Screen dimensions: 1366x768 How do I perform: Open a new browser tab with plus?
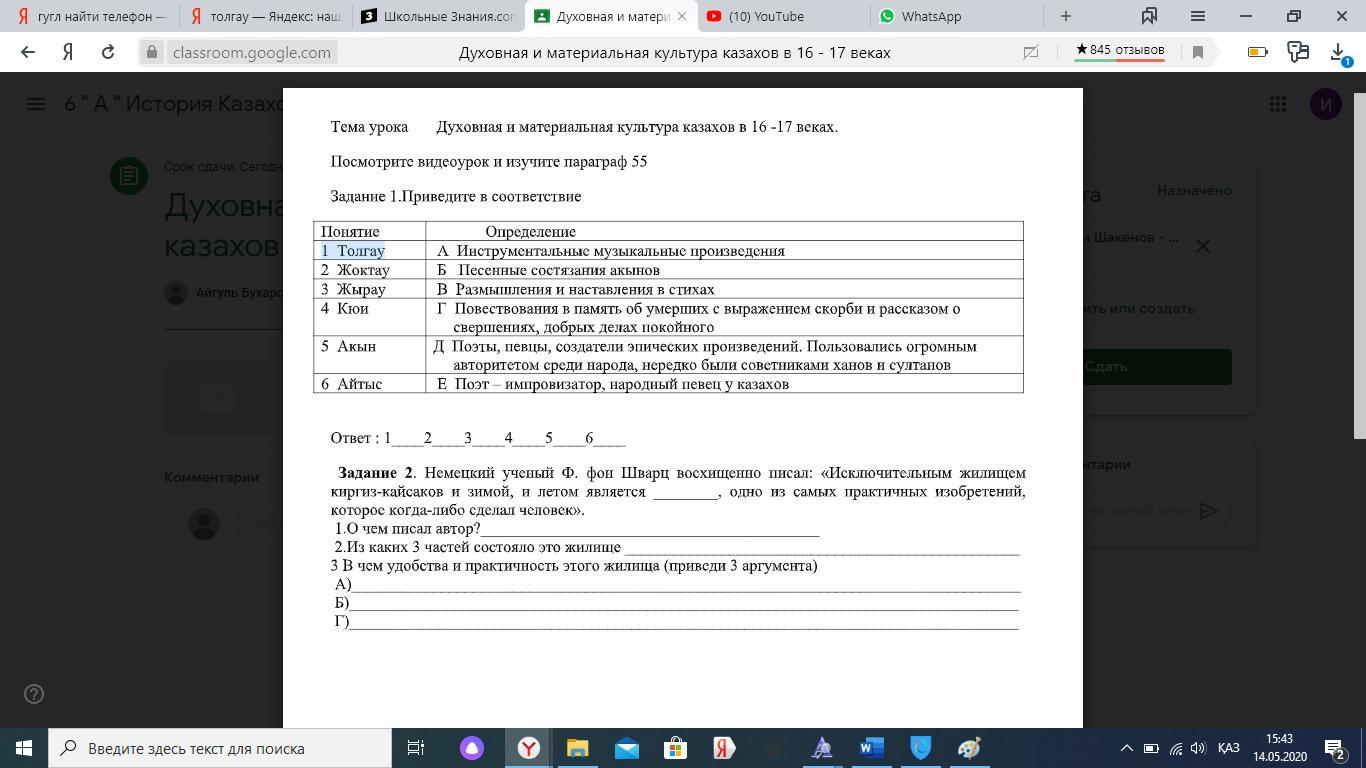point(1066,16)
